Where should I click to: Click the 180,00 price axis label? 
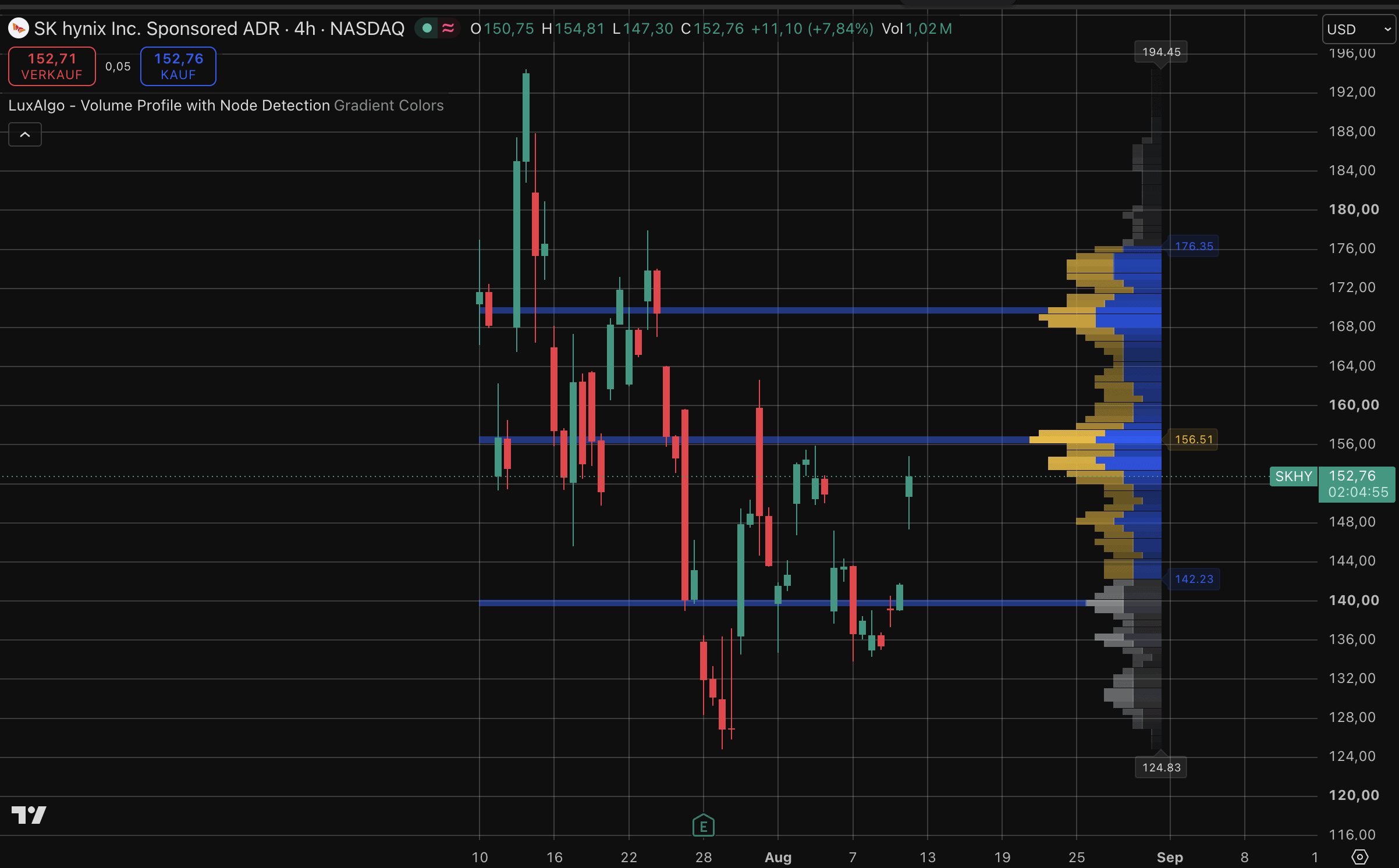[x=1354, y=209]
